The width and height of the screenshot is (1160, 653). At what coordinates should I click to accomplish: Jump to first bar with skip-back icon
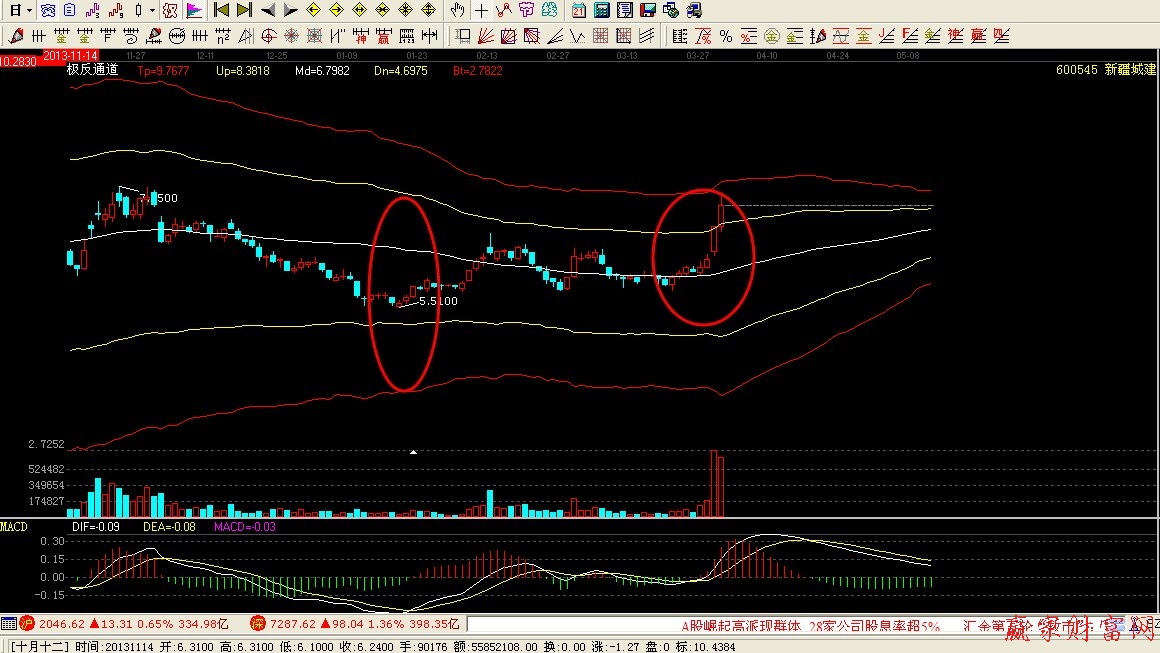(221, 11)
